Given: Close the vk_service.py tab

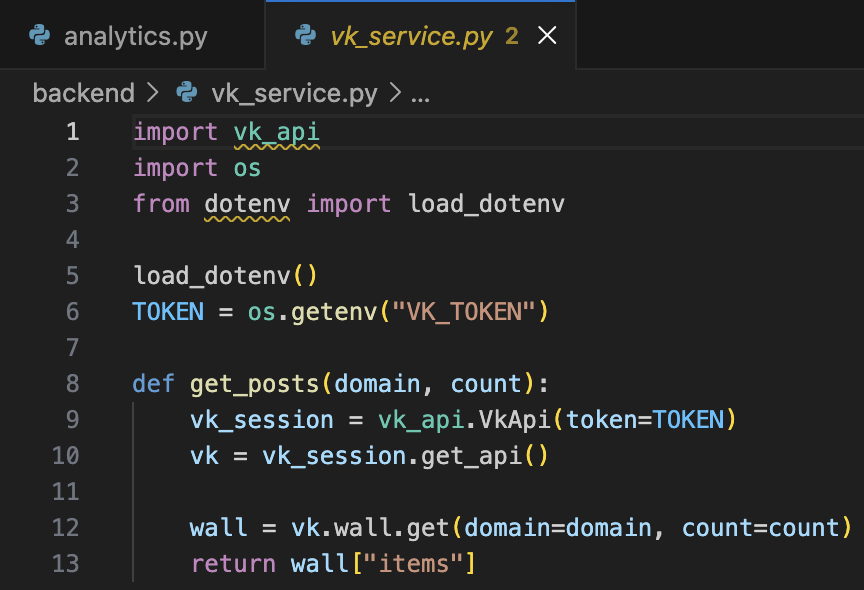Looking at the screenshot, I should [x=547, y=37].
